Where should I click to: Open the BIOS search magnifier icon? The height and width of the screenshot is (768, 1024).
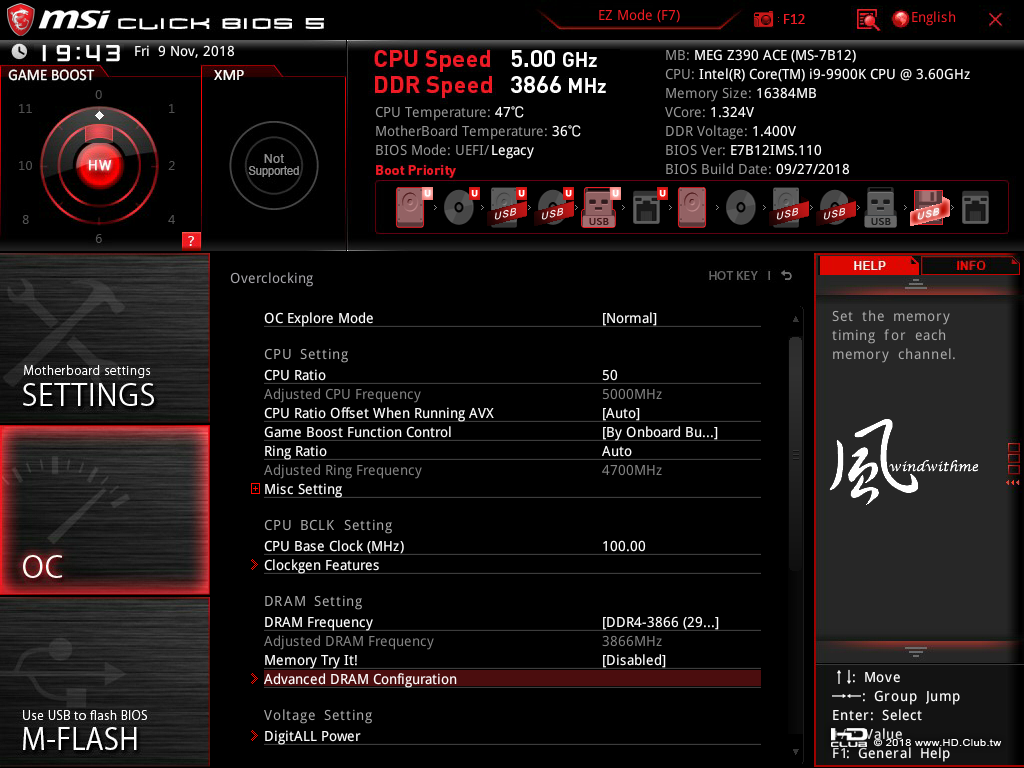pyautogui.click(x=867, y=20)
